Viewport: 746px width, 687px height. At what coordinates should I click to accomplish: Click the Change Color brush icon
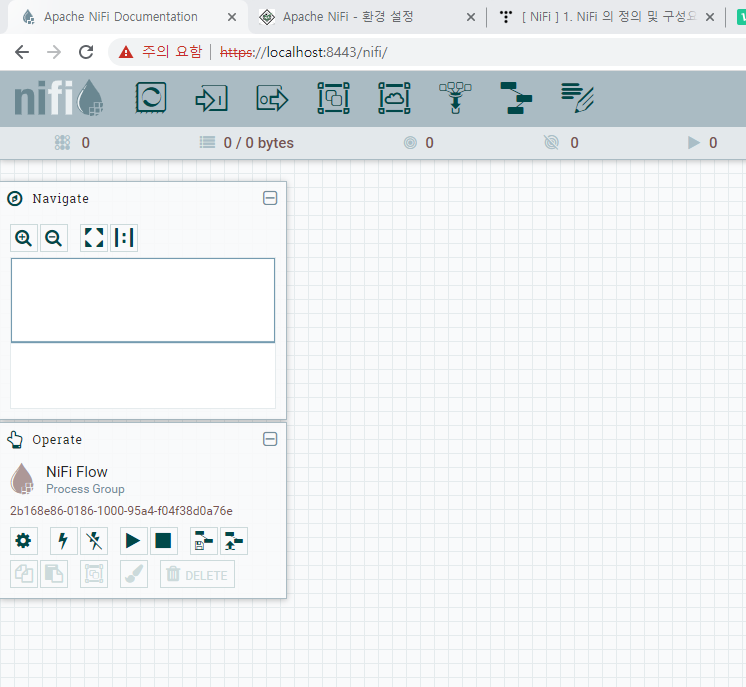coord(134,574)
